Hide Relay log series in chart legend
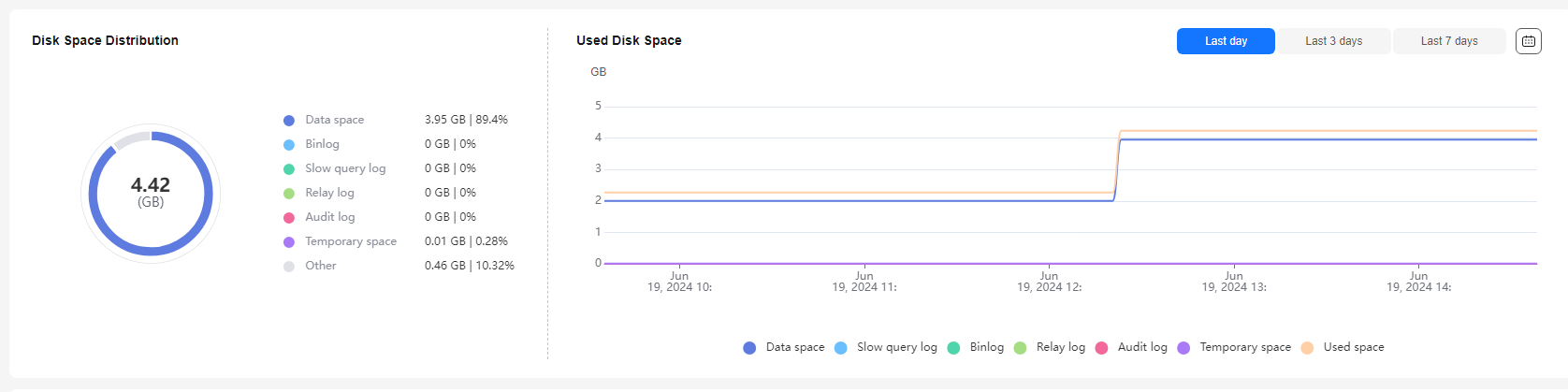The width and height of the screenshot is (1568, 392). (x=1050, y=347)
